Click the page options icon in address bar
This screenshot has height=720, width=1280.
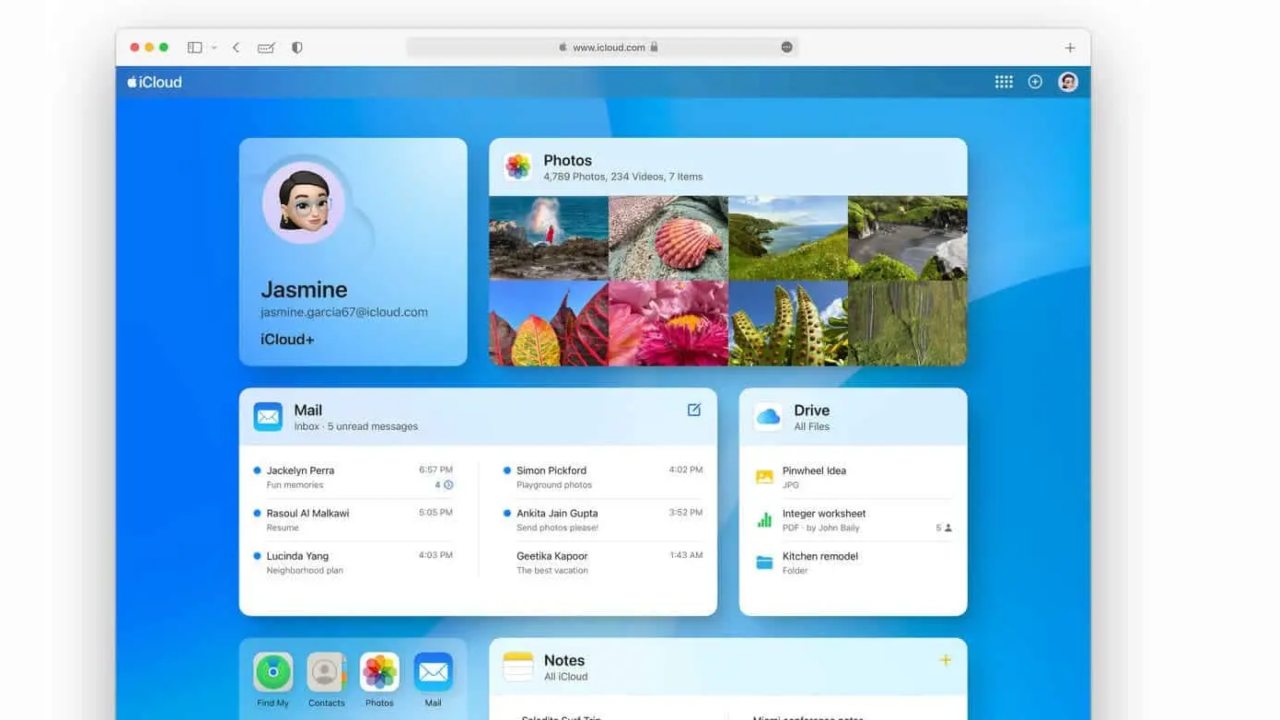[787, 47]
